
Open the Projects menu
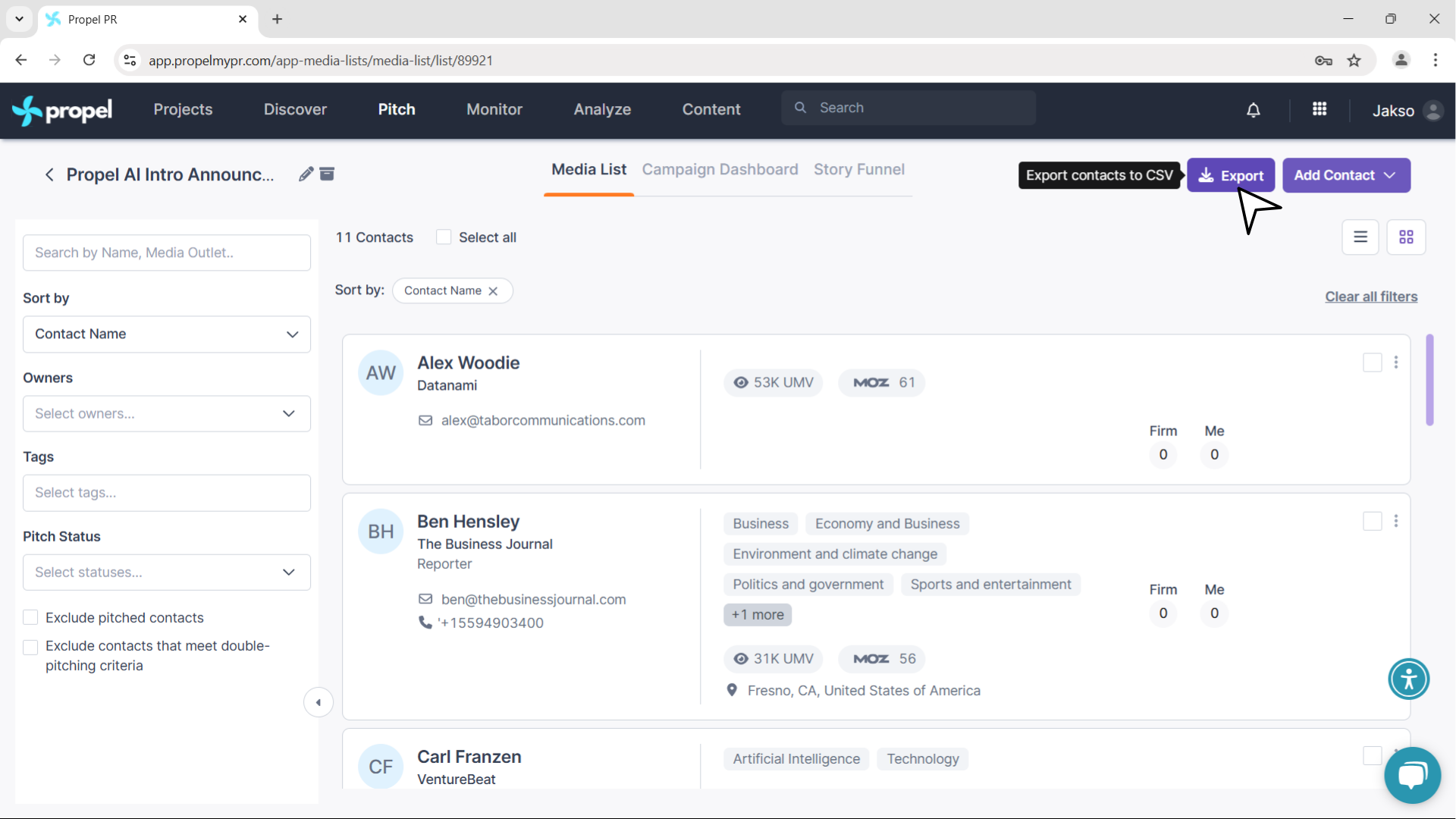183,109
